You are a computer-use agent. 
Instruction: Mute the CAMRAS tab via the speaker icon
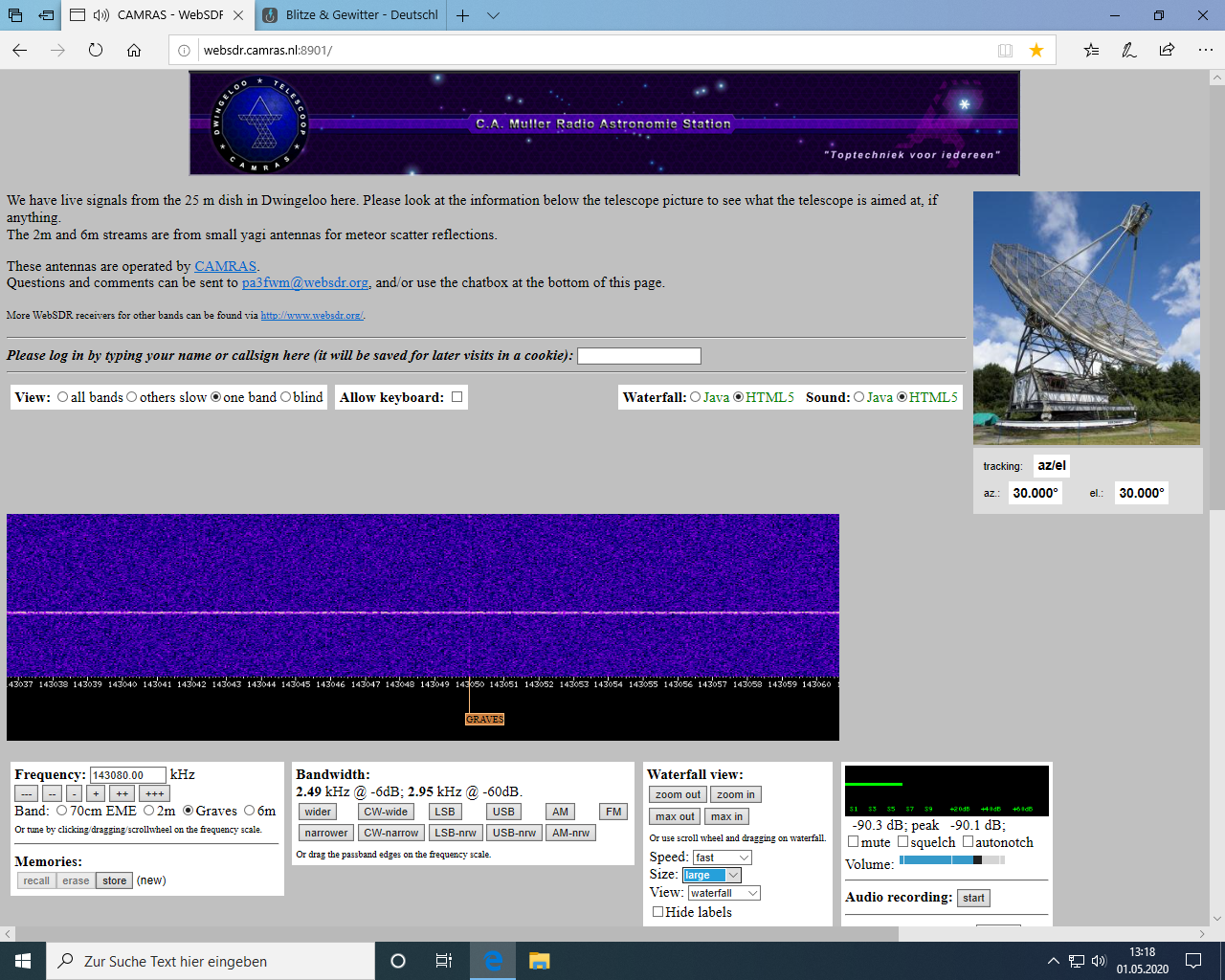point(101,15)
